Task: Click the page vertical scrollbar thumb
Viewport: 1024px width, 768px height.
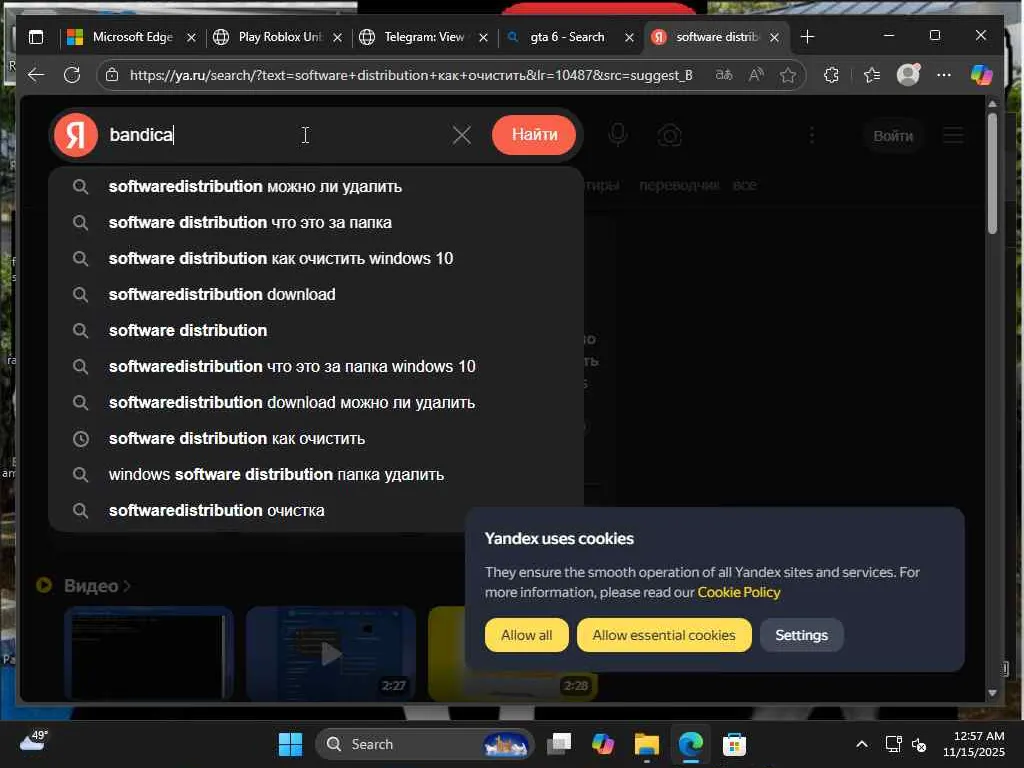Action: [x=992, y=173]
